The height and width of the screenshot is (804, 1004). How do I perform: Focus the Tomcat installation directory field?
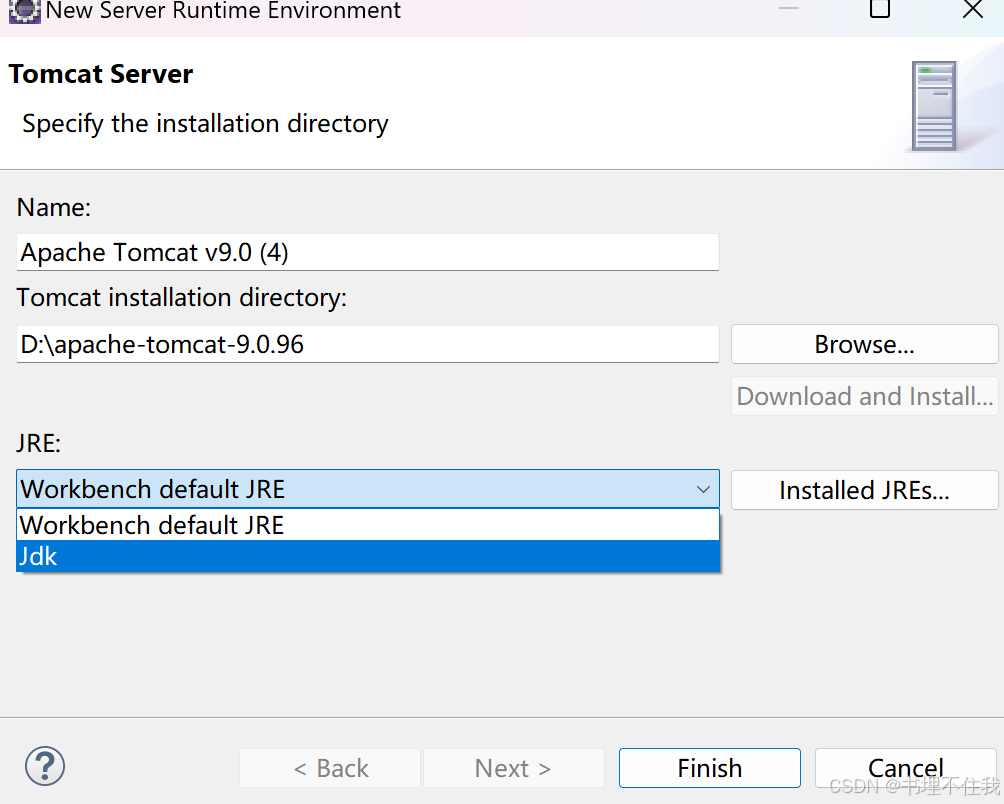[368, 344]
